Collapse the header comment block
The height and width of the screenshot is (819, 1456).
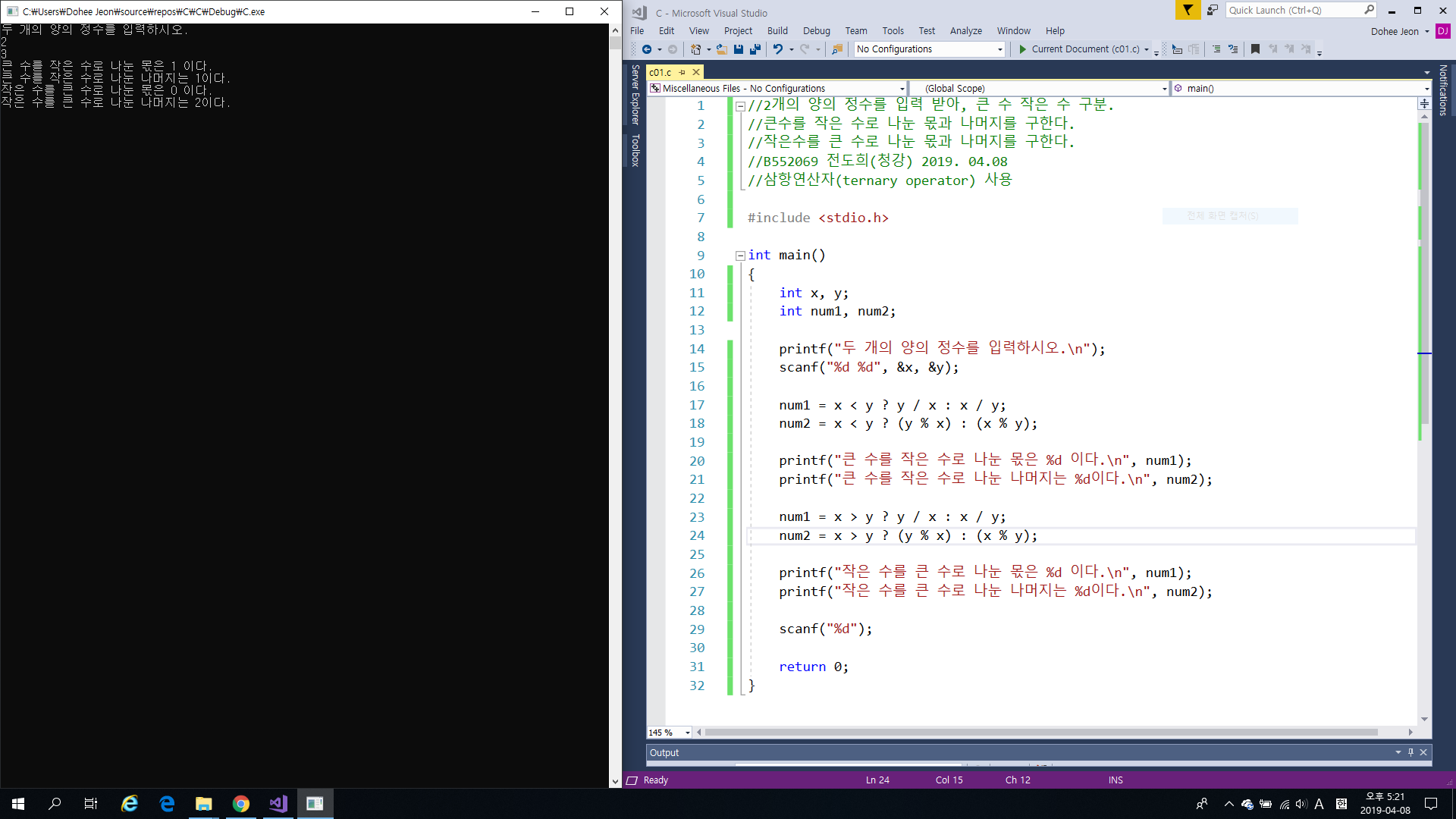point(740,106)
